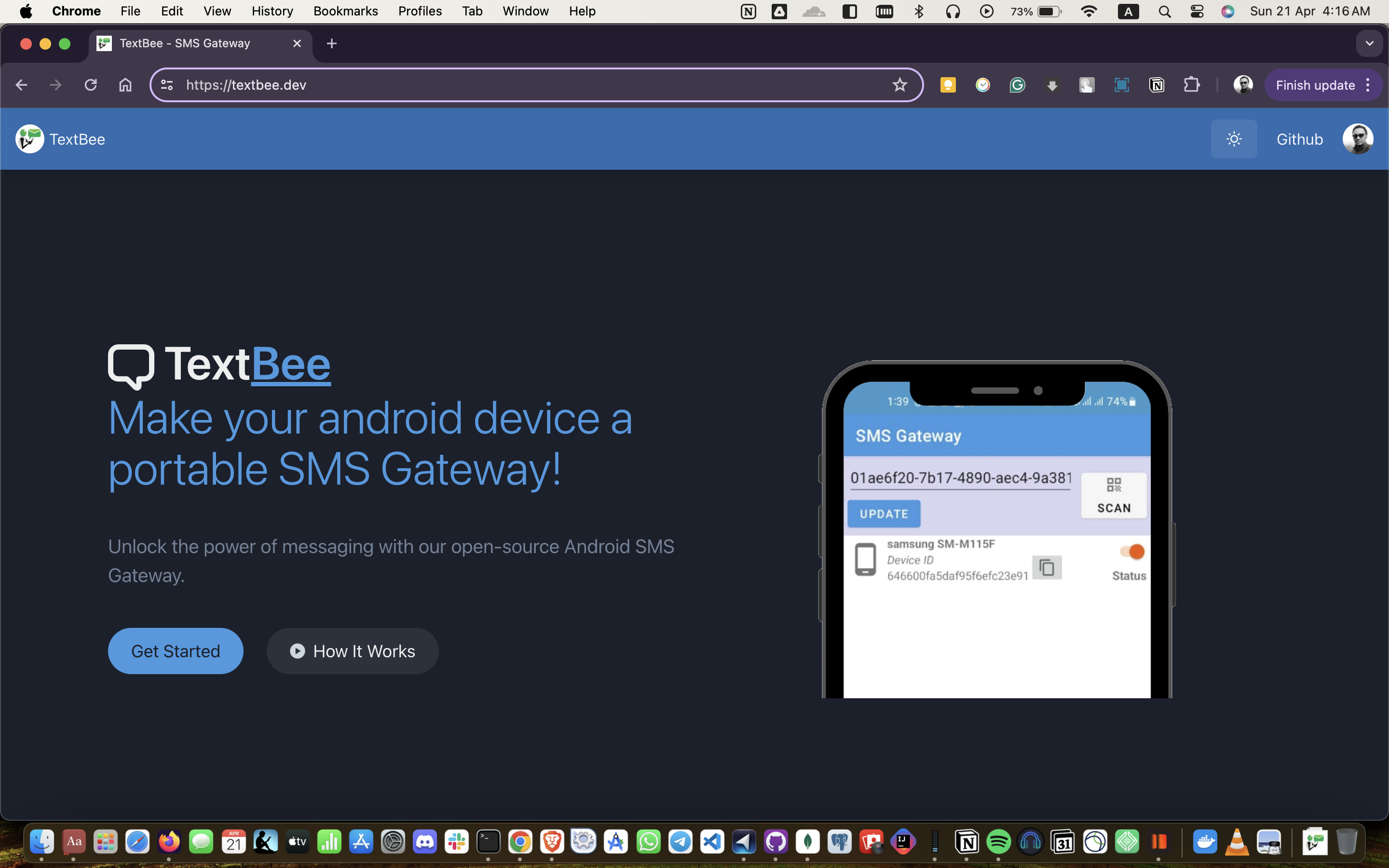Click the Get Started button

(x=176, y=651)
